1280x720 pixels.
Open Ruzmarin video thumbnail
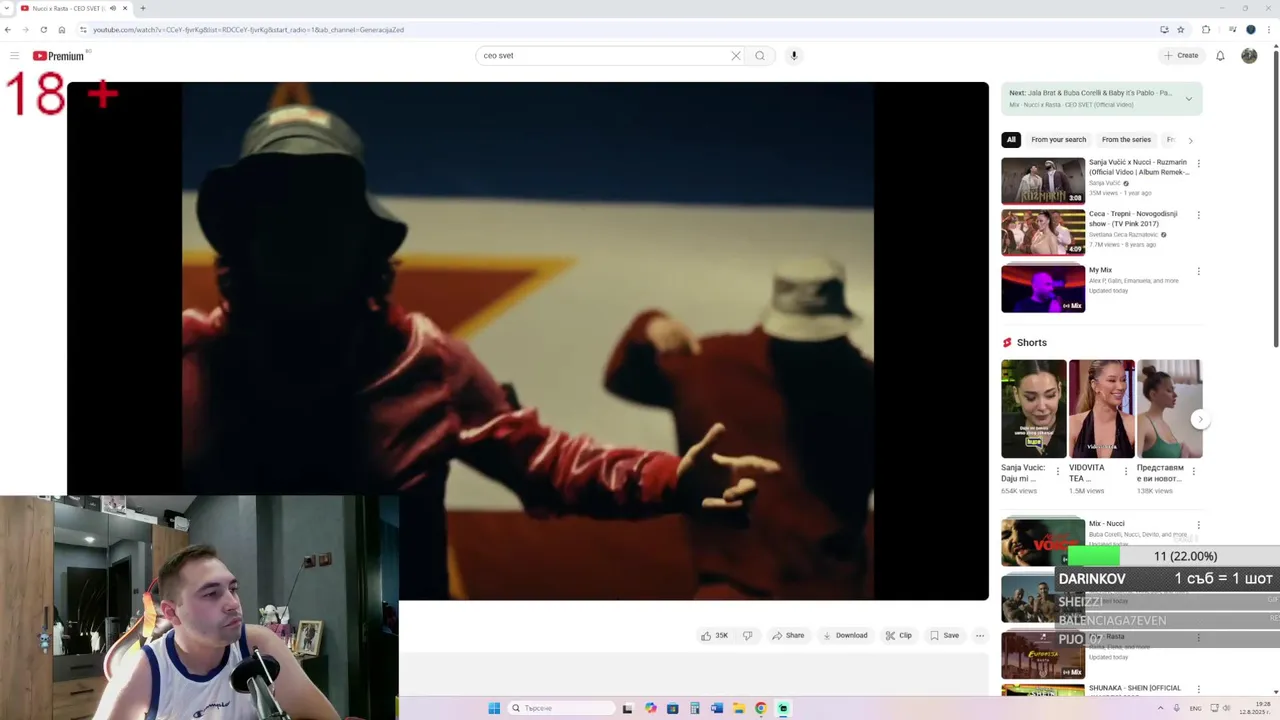1043,181
